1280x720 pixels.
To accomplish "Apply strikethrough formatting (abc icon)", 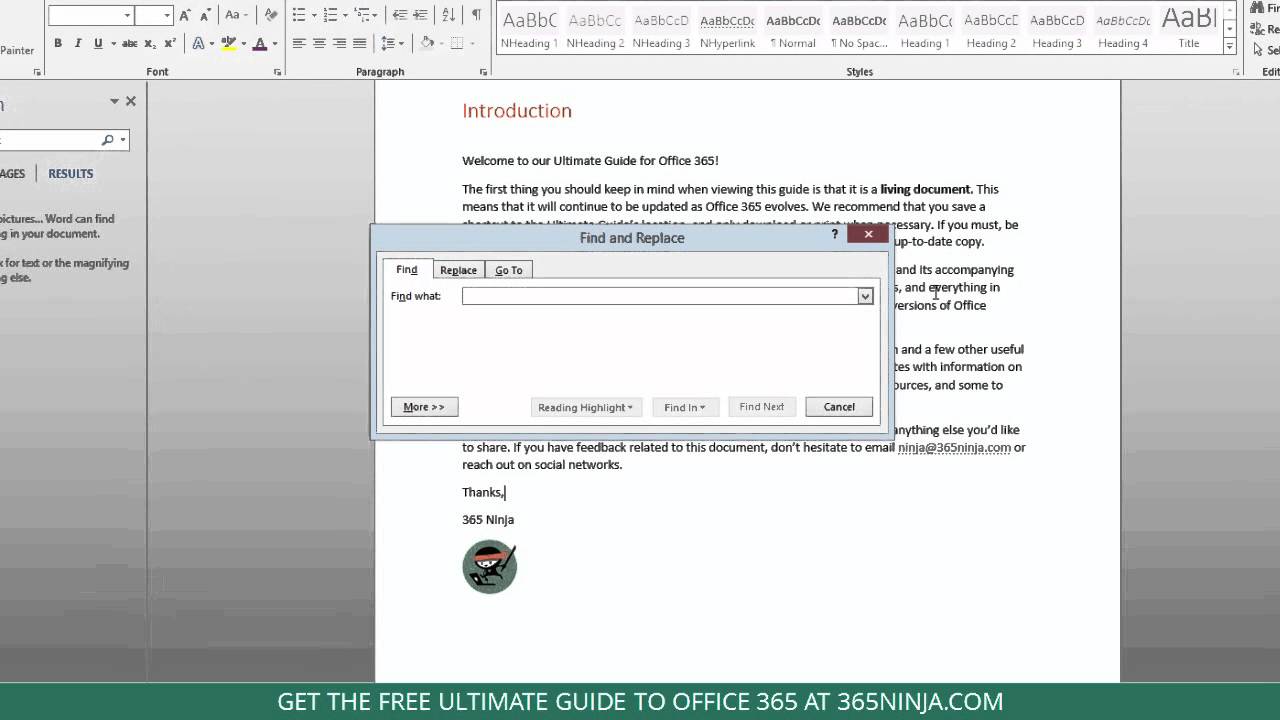I will (129, 43).
